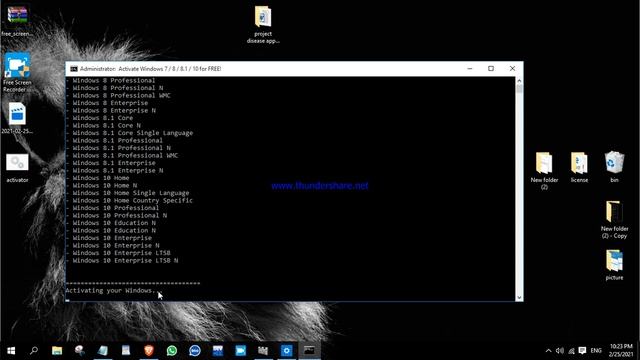Show hidden tray icons chevron
The width and height of the screenshot is (640, 360).
pos(549,351)
